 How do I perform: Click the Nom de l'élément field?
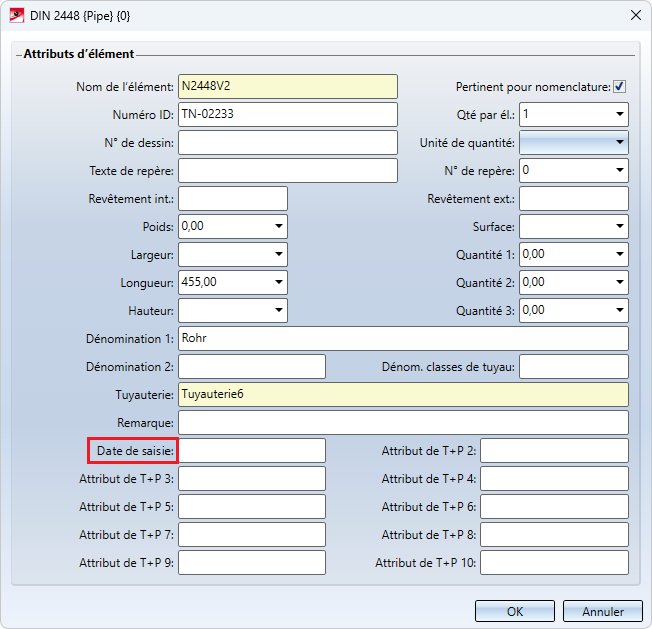click(x=287, y=87)
